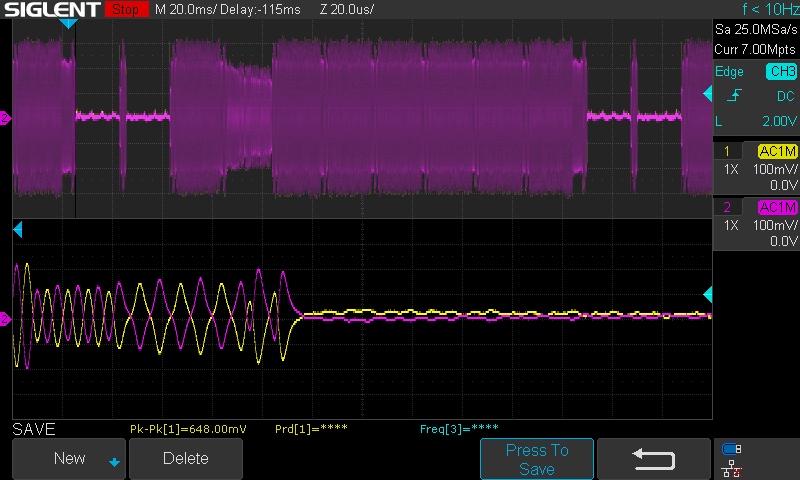Open the New dropdown in save menu
800x480 pixels.
click(x=69, y=459)
